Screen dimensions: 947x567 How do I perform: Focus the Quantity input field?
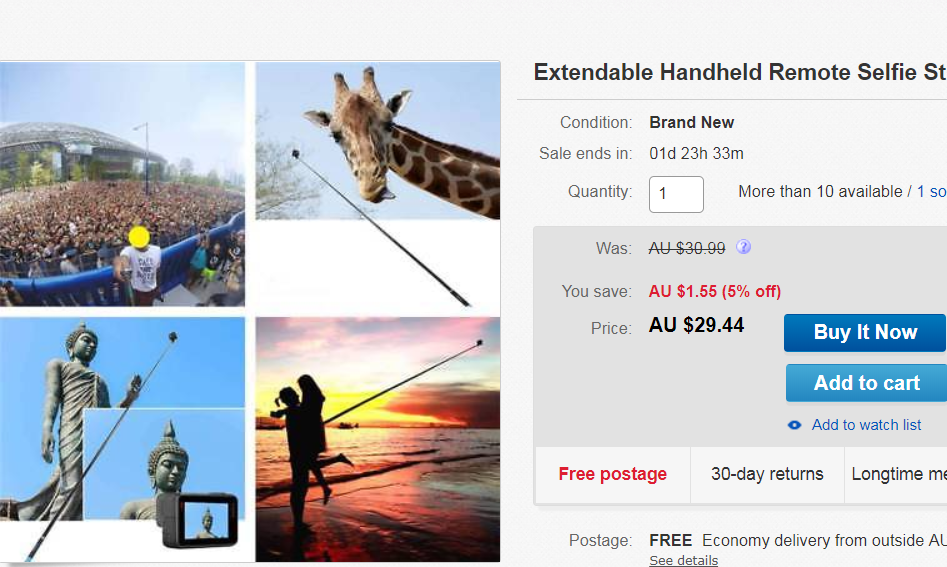click(676, 194)
